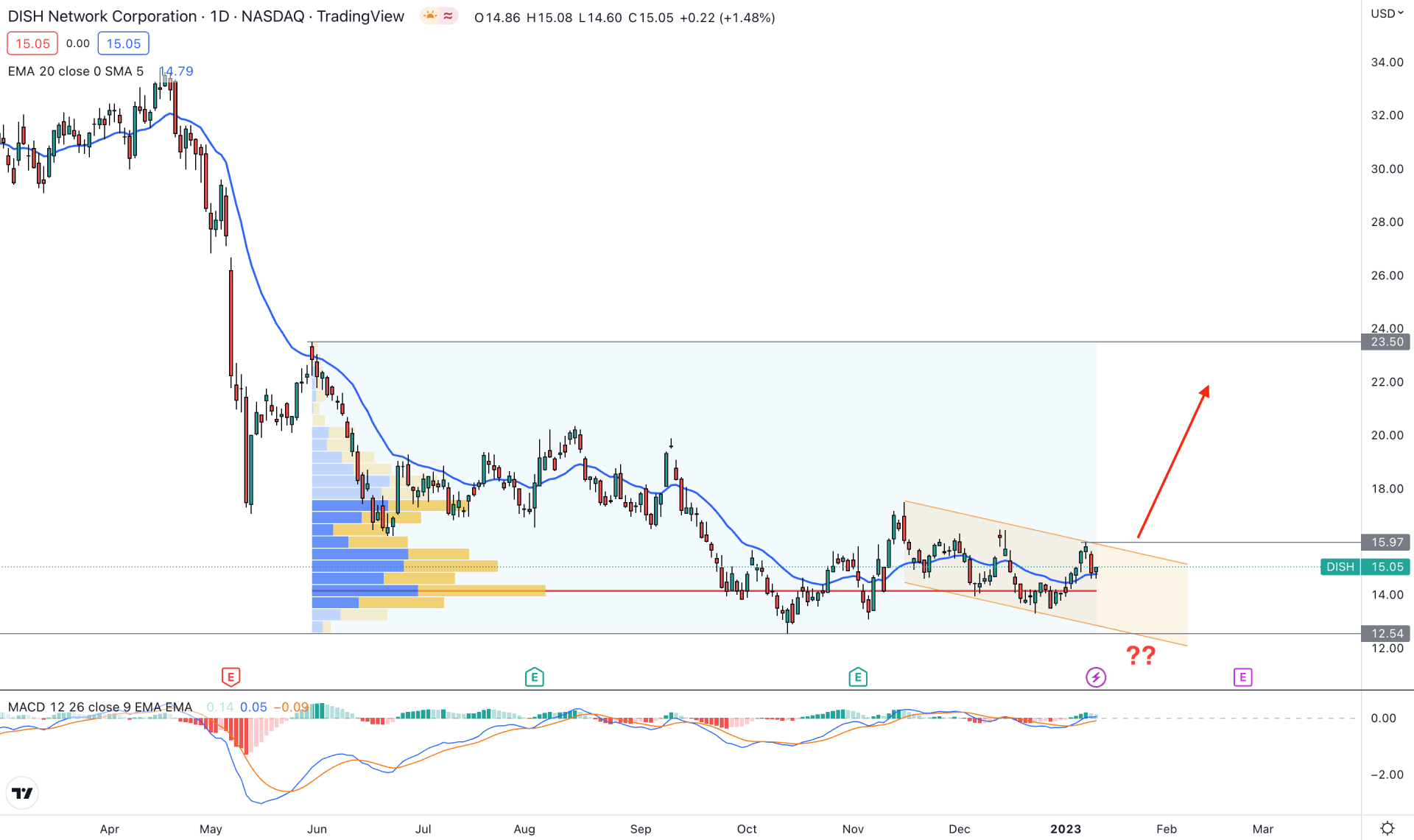Screen dimensions: 1414x840
Task: Click the Jun label on time axis
Action: [x=317, y=829]
